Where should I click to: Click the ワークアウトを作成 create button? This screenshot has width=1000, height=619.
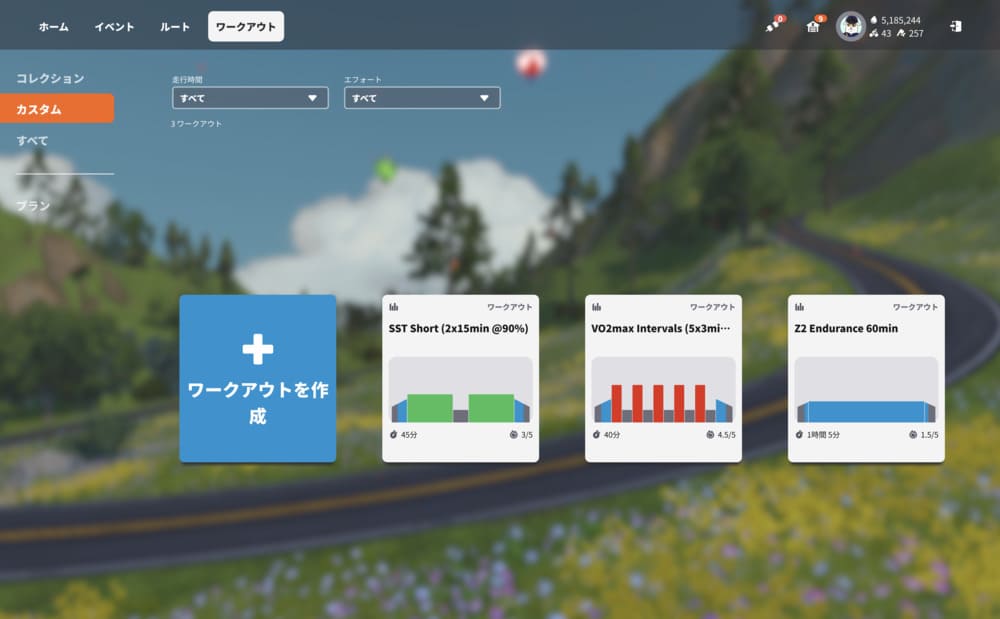point(258,379)
